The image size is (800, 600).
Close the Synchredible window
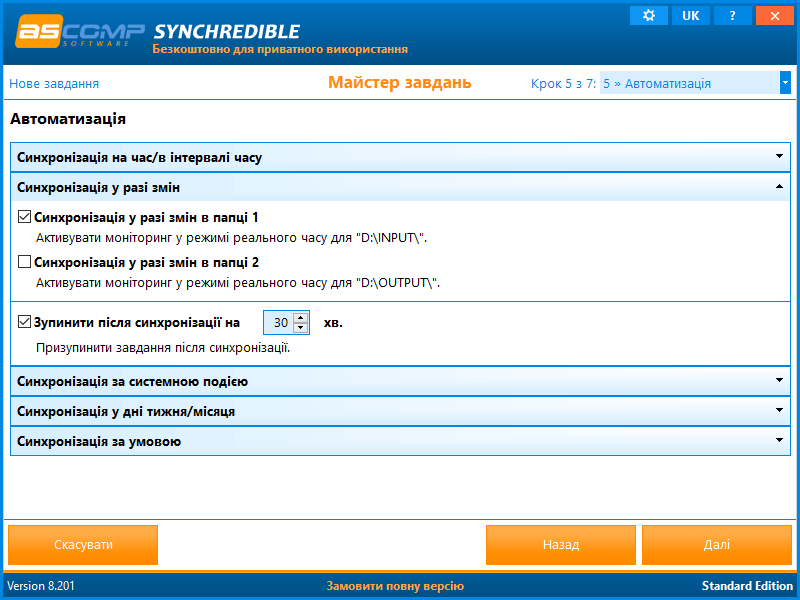[774, 15]
